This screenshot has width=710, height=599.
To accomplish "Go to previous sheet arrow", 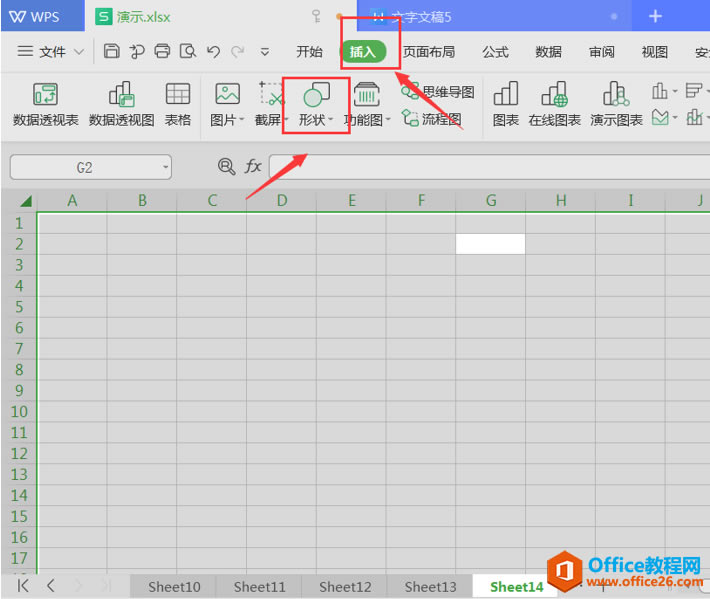I will click(51, 586).
